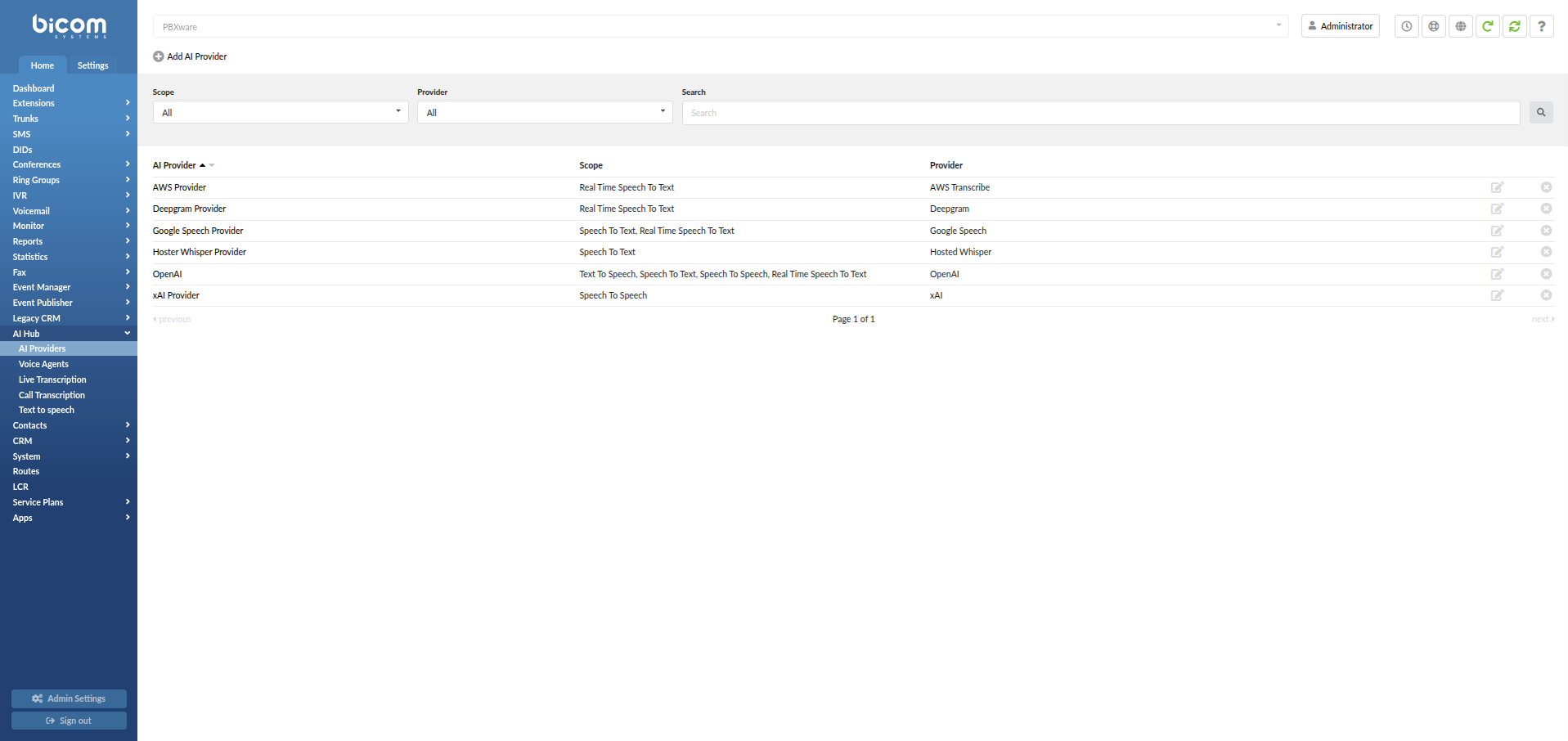Expand the Trunks sidebar menu
This screenshot has width=1568, height=741.
tap(69, 119)
